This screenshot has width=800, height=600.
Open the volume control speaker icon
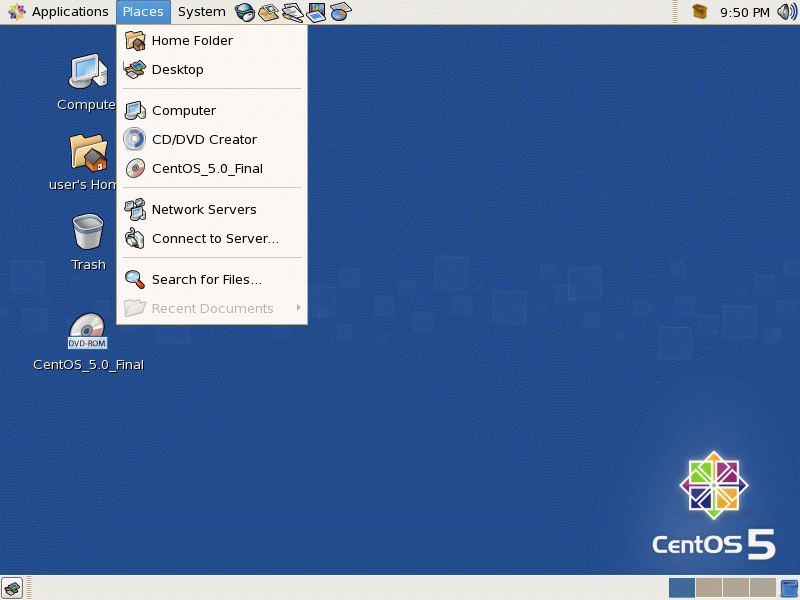tap(787, 12)
